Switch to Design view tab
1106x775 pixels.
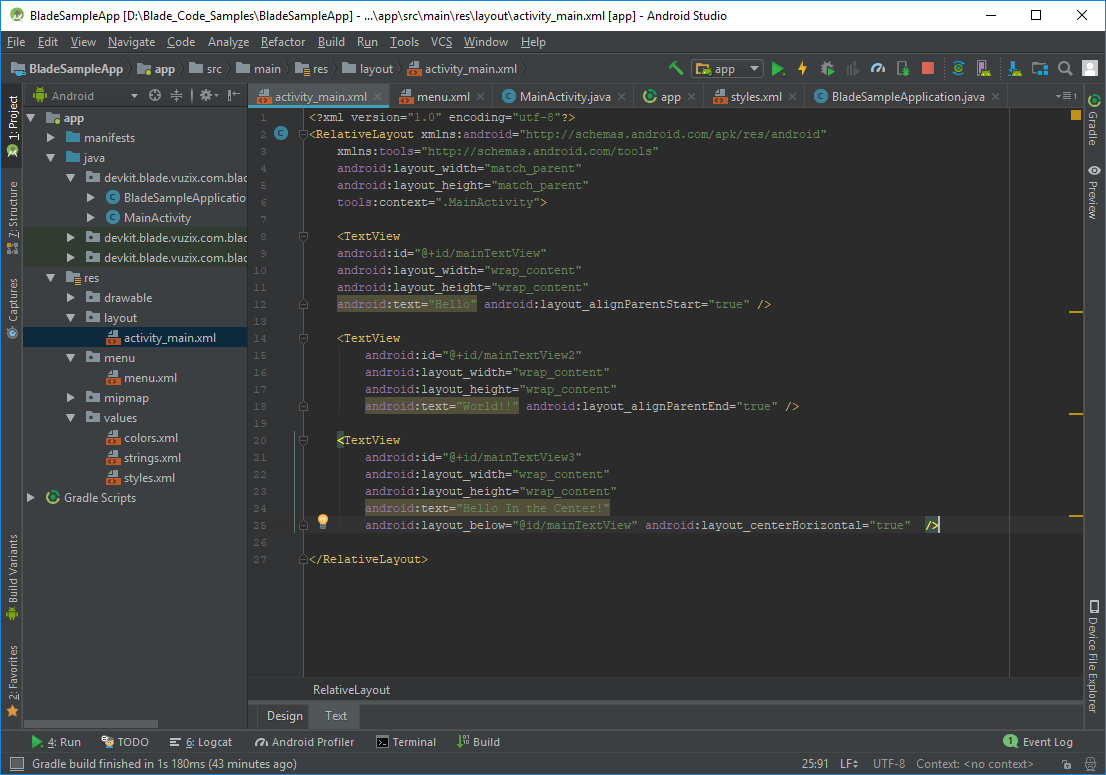[284, 716]
